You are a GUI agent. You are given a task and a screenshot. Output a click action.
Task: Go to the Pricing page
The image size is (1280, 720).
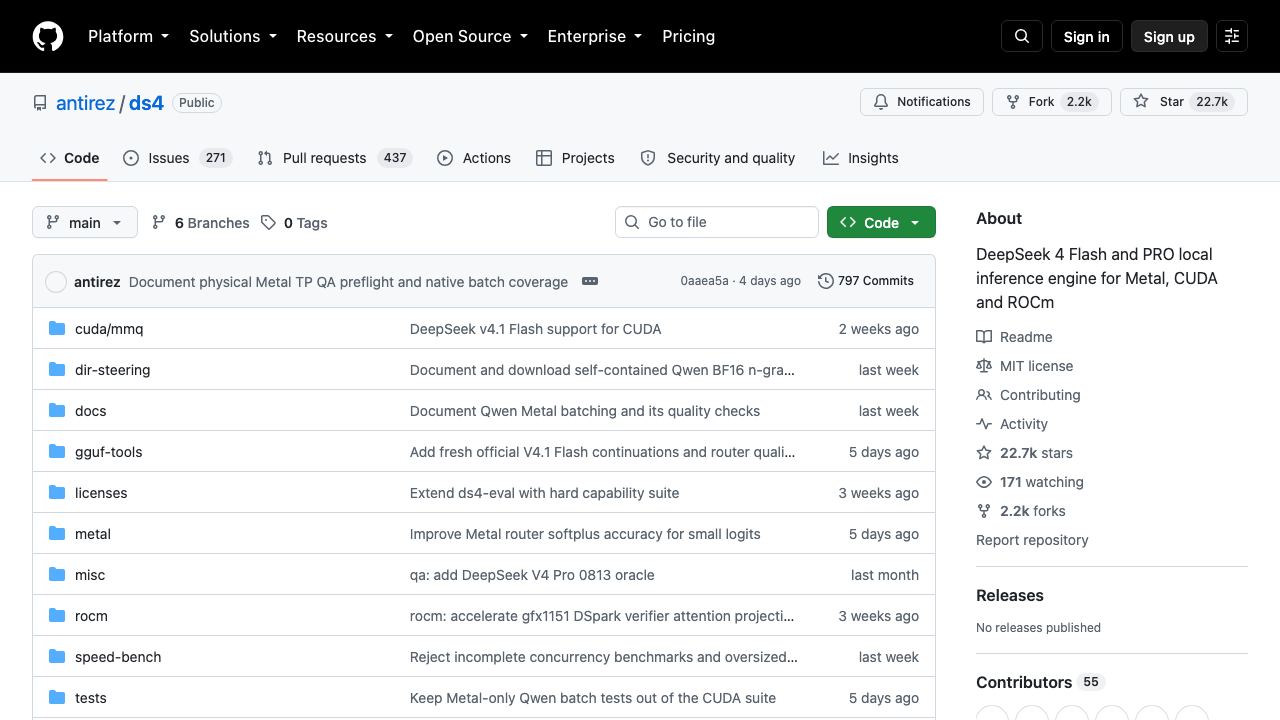(x=688, y=36)
